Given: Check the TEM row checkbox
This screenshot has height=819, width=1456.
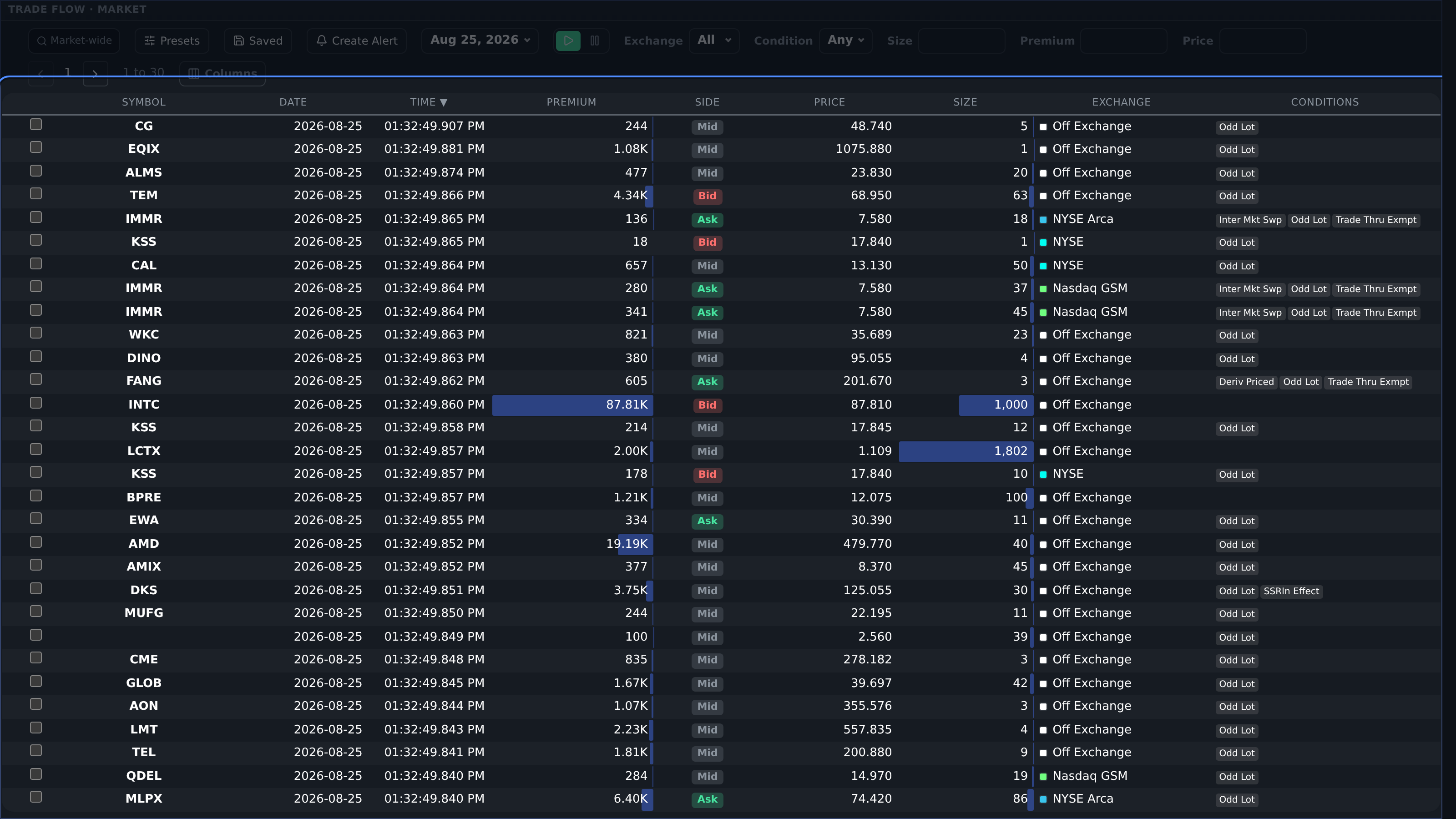Looking at the screenshot, I should tap(36, 194).
